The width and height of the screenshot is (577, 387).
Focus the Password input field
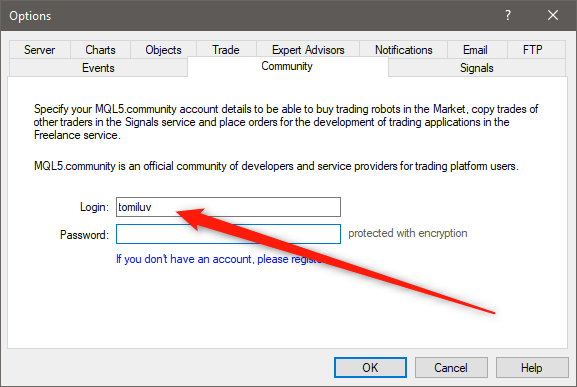point(228,234)
